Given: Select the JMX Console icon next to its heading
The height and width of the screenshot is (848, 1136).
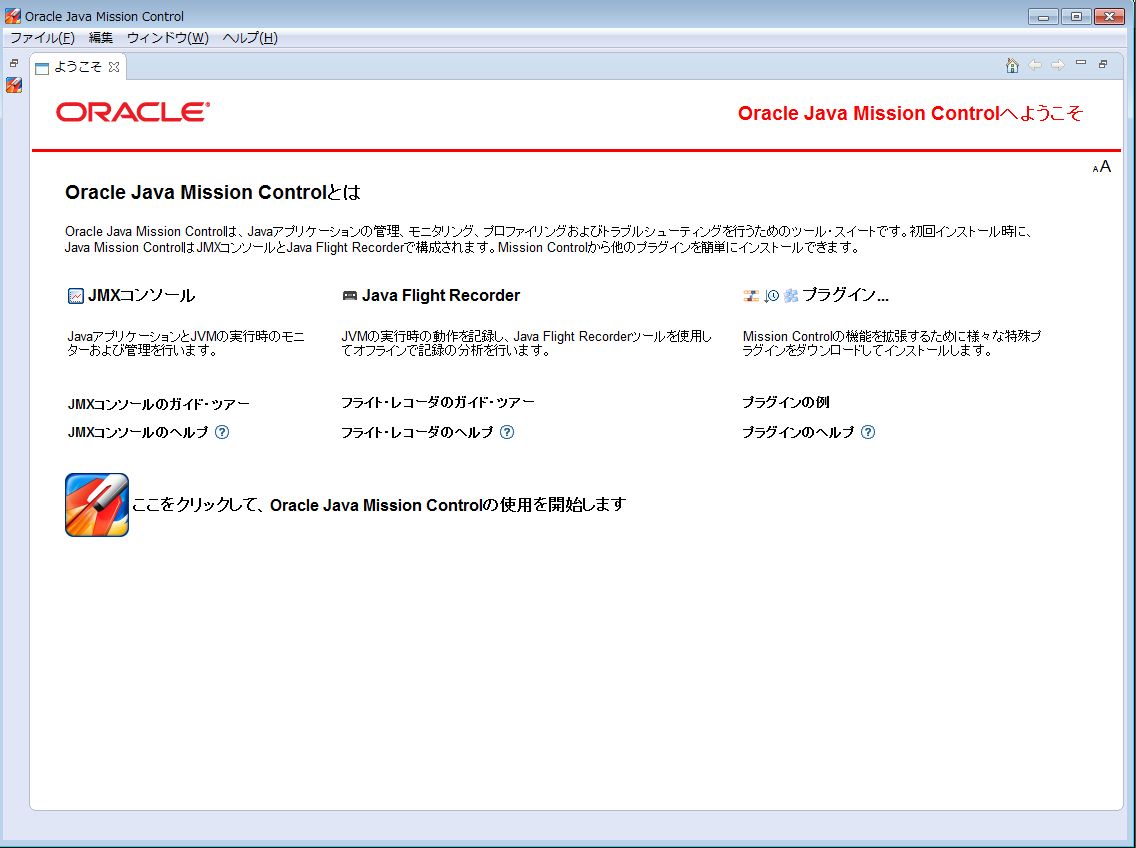Looking at the screenshot, I should (x=74, y=295).
